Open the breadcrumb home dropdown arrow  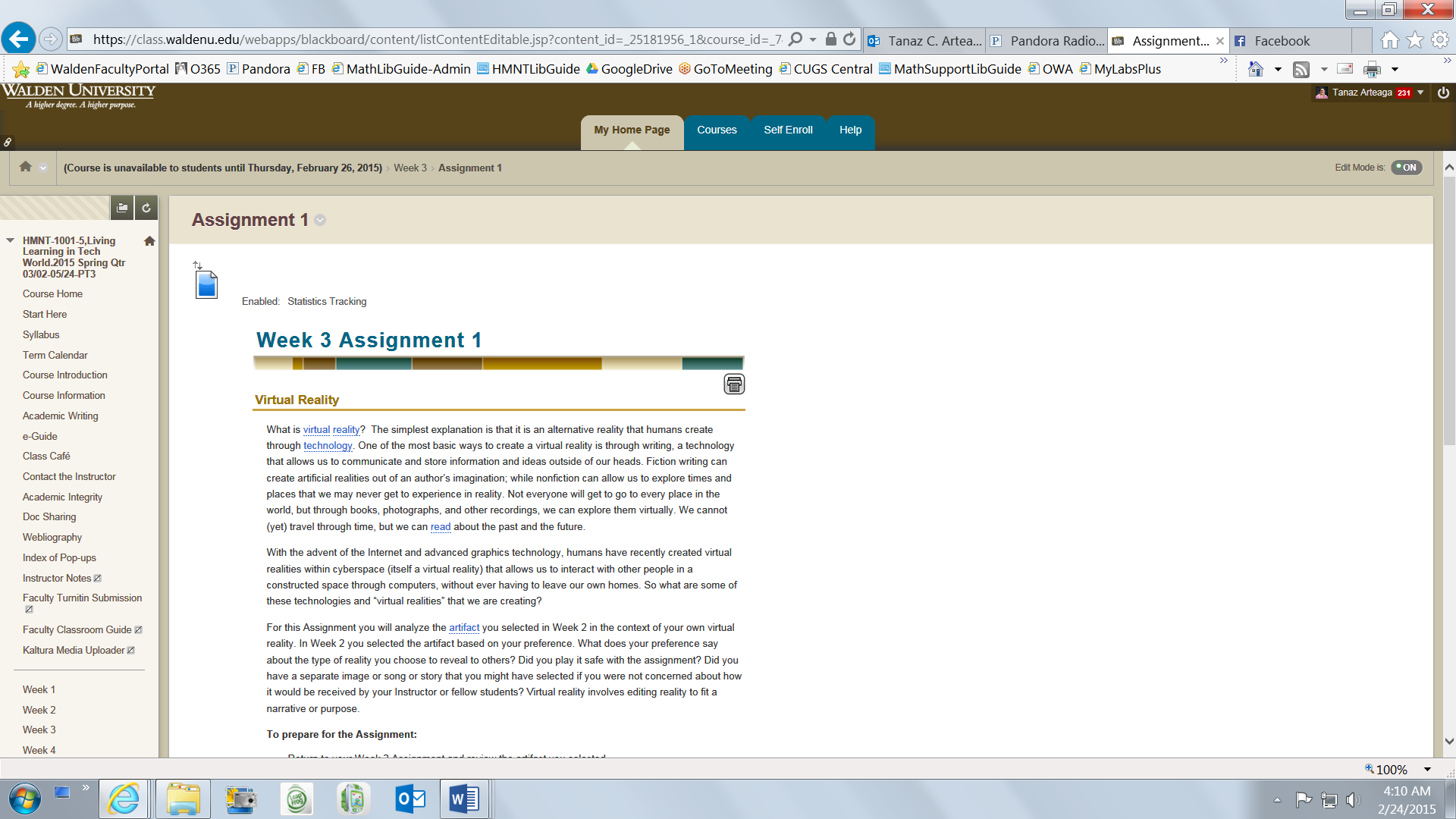pyautogui.click(x=43, y=168)
